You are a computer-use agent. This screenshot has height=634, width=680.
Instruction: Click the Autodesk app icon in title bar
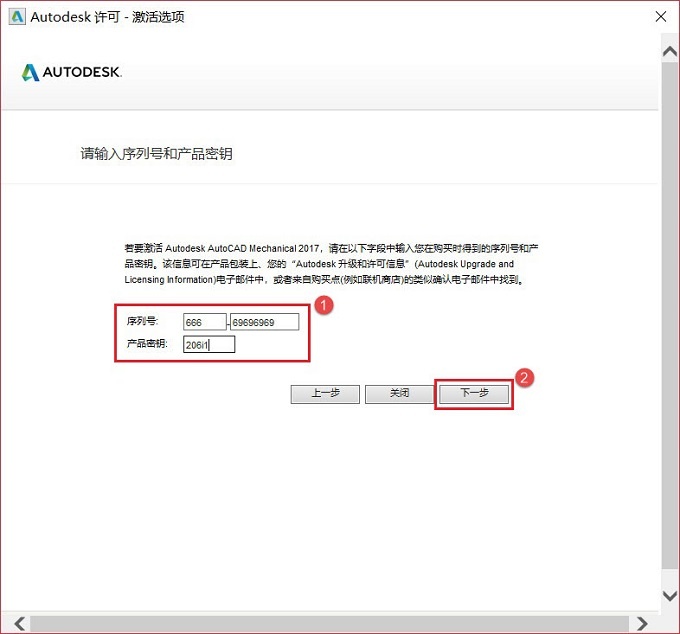[17, 17]
